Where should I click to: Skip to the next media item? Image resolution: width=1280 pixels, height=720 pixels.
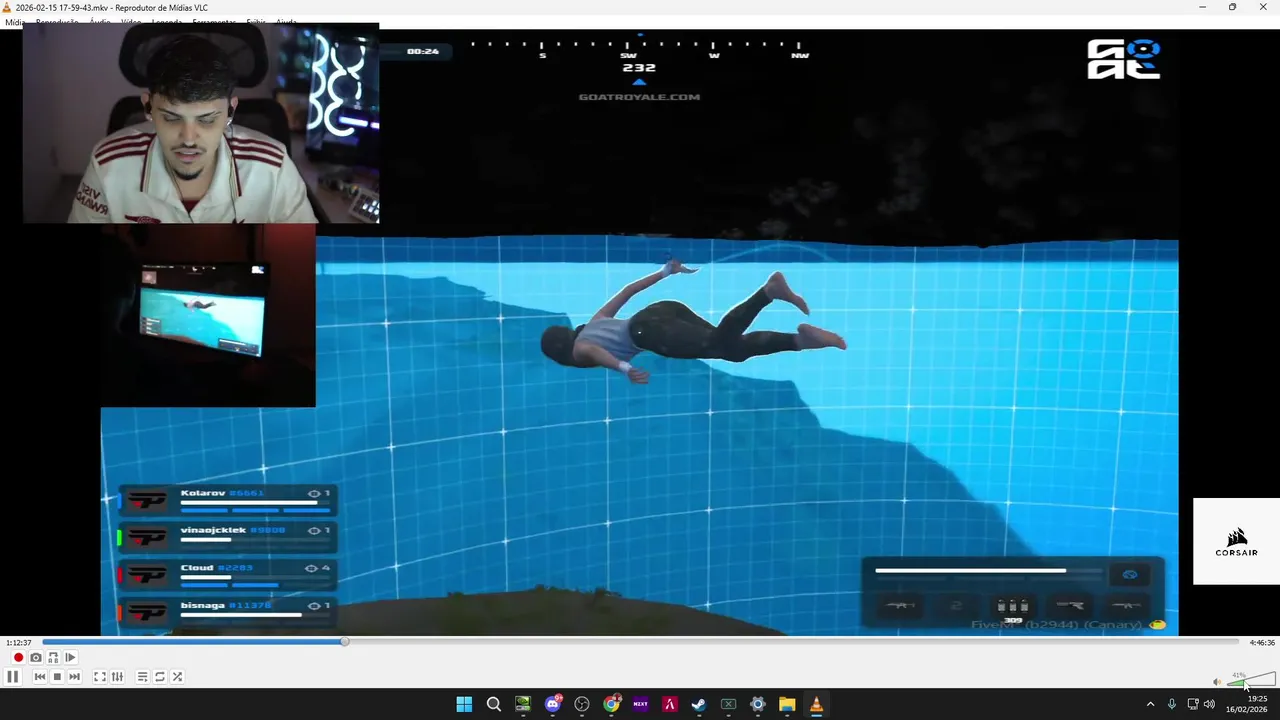pyautogui.click(x=74, y=677)
